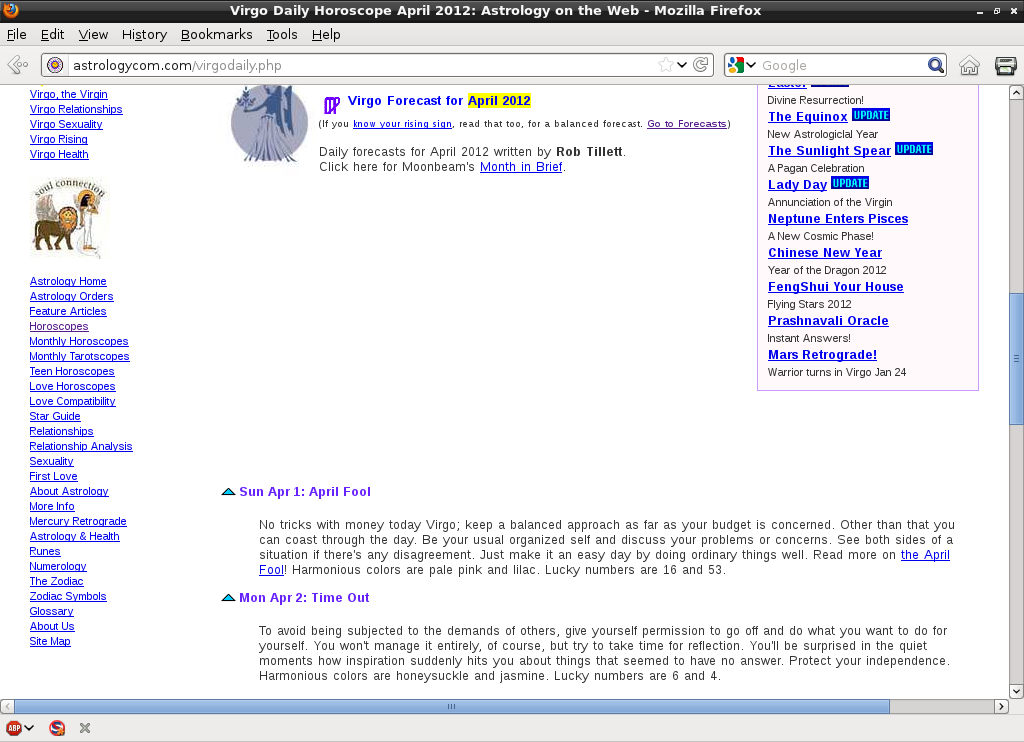This screenshot has width=1024, height=742.
Task: Open the Virgo Relationships link
Action: [76, 109]
